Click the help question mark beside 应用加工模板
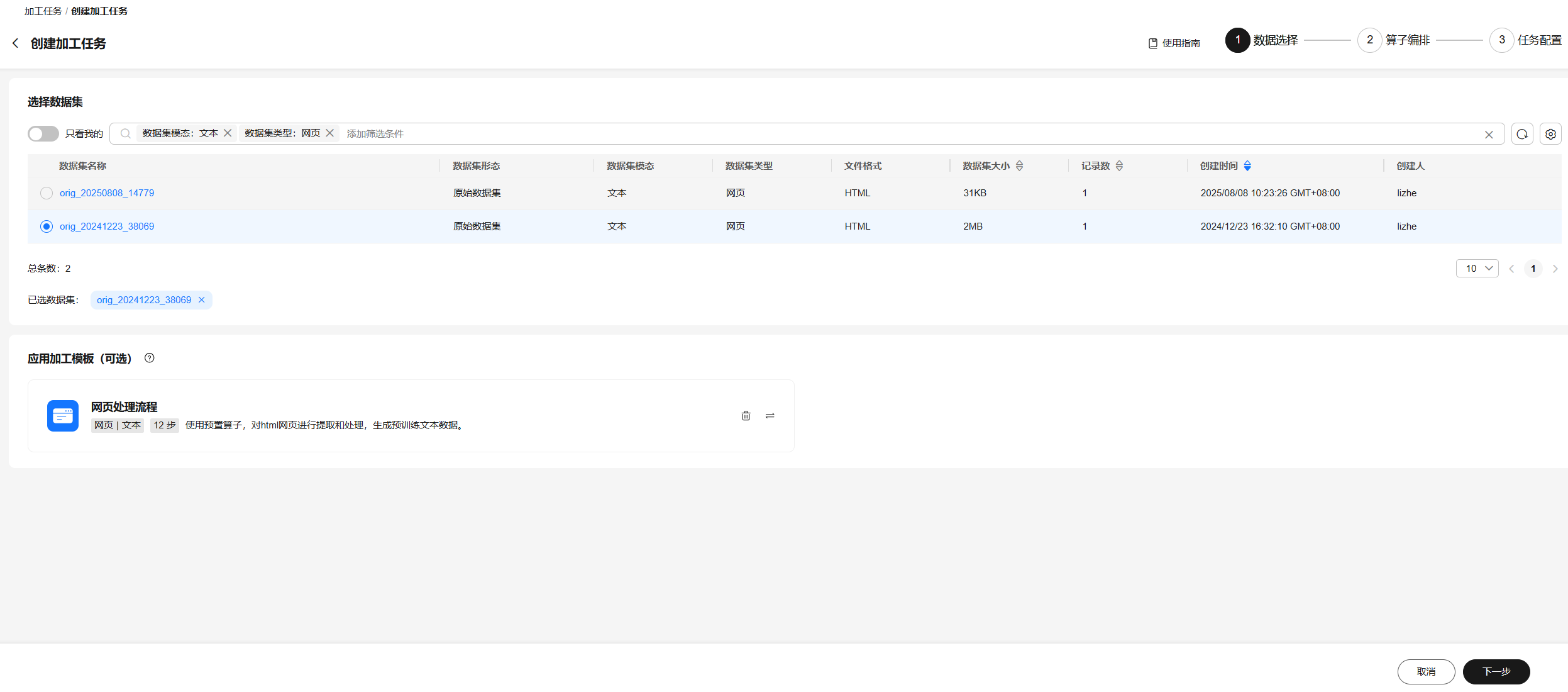This screenshot has height=692, width=1568. click(149, 358)
